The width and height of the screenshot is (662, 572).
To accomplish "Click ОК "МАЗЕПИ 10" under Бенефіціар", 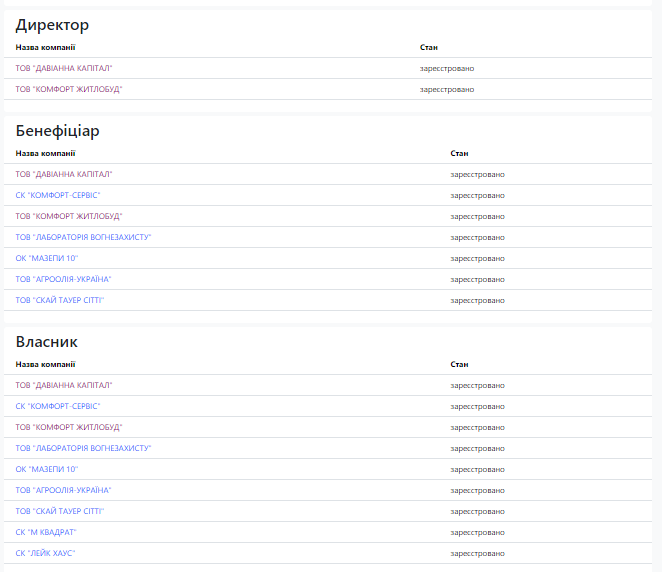I will (47, 258).
